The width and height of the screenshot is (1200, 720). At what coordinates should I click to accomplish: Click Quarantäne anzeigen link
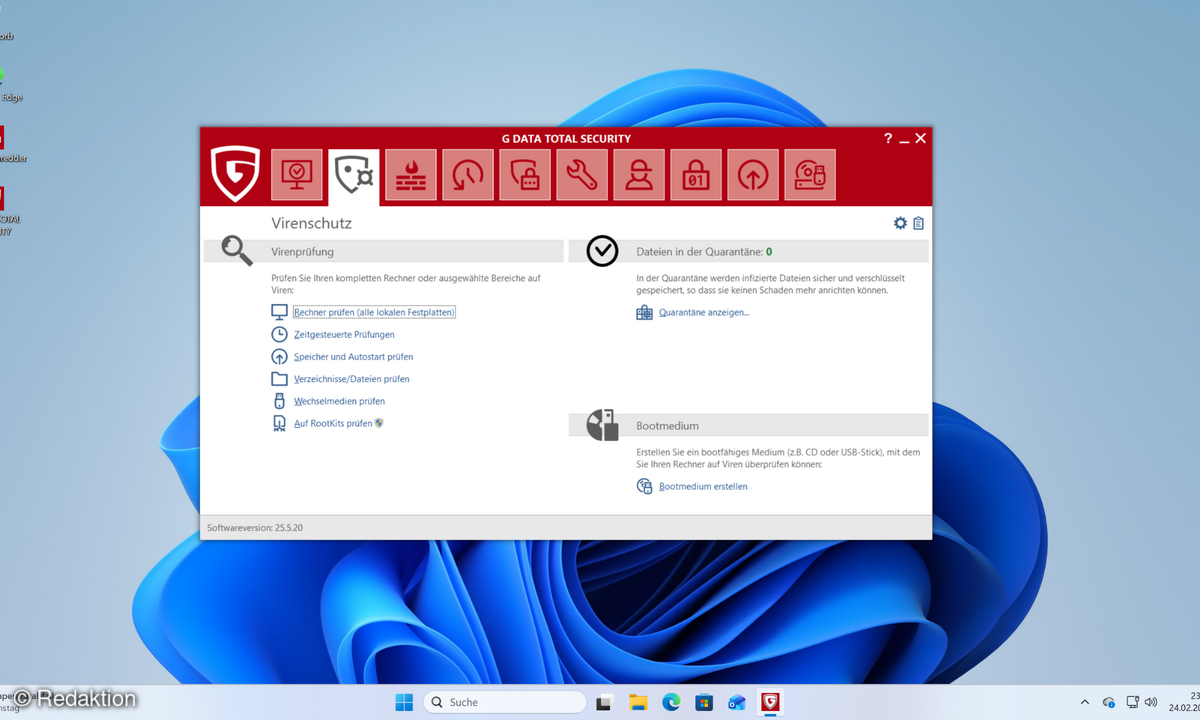705,311
